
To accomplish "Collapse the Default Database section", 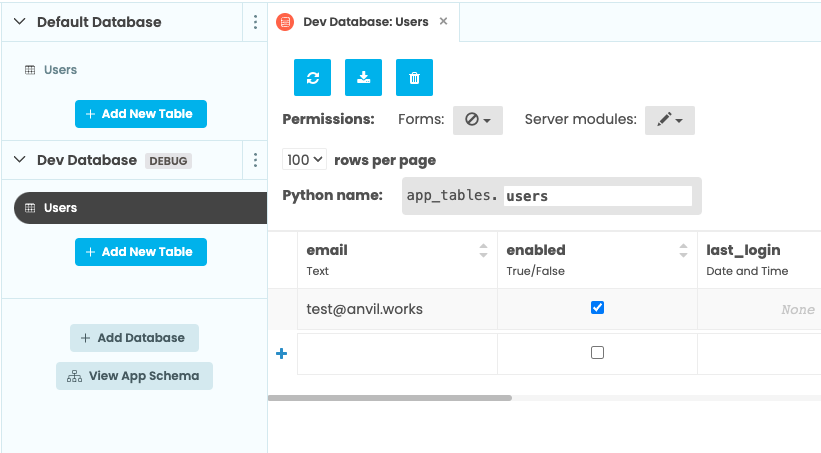I will coord(20,22).
